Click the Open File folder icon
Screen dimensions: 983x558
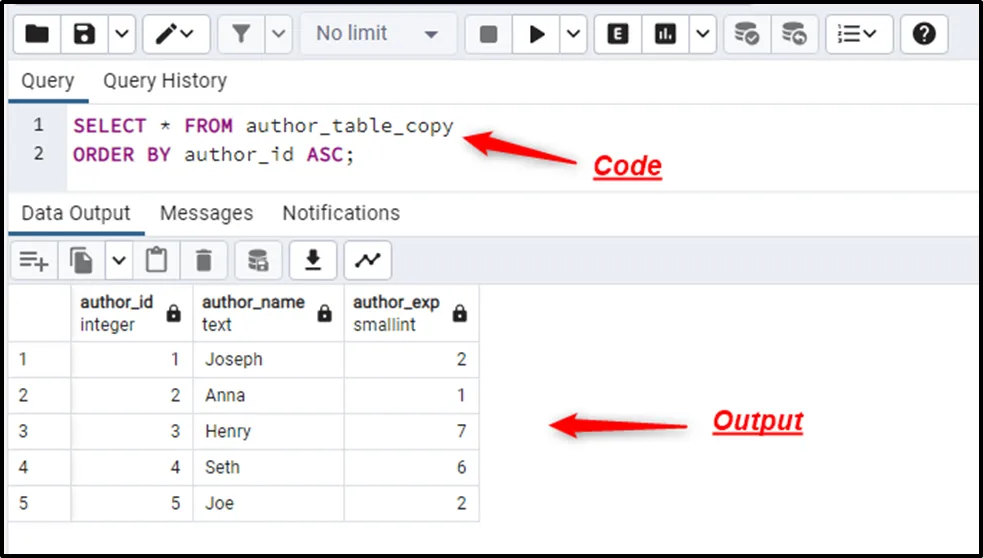point(37,34)
